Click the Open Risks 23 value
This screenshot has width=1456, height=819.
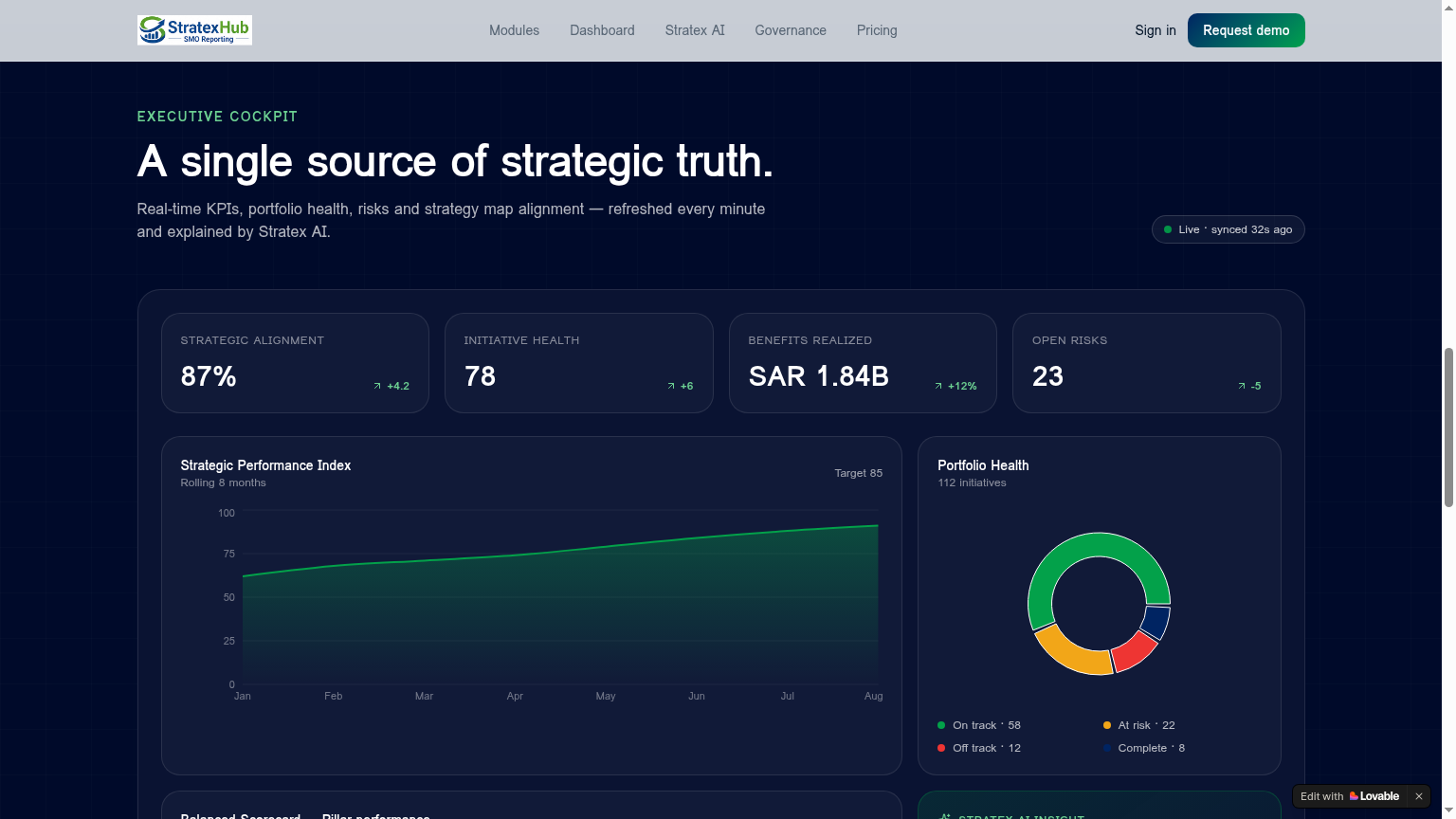coord(1047,376)
